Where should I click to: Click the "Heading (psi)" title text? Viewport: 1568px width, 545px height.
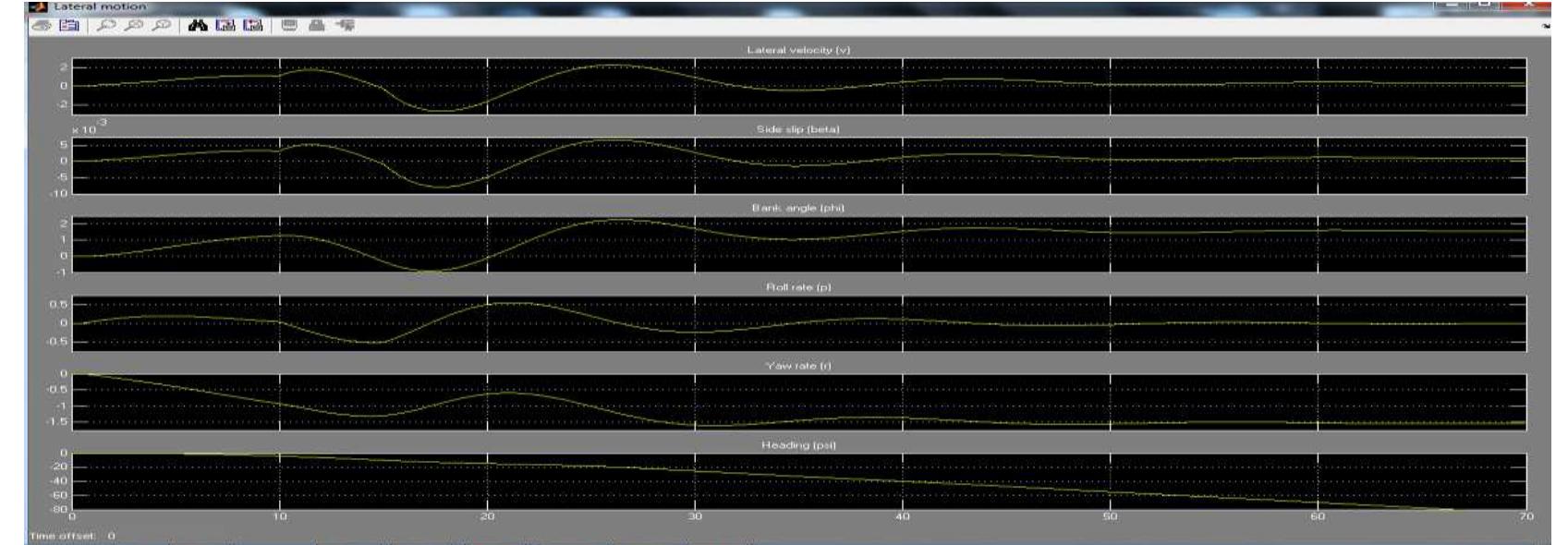point(798,445)
